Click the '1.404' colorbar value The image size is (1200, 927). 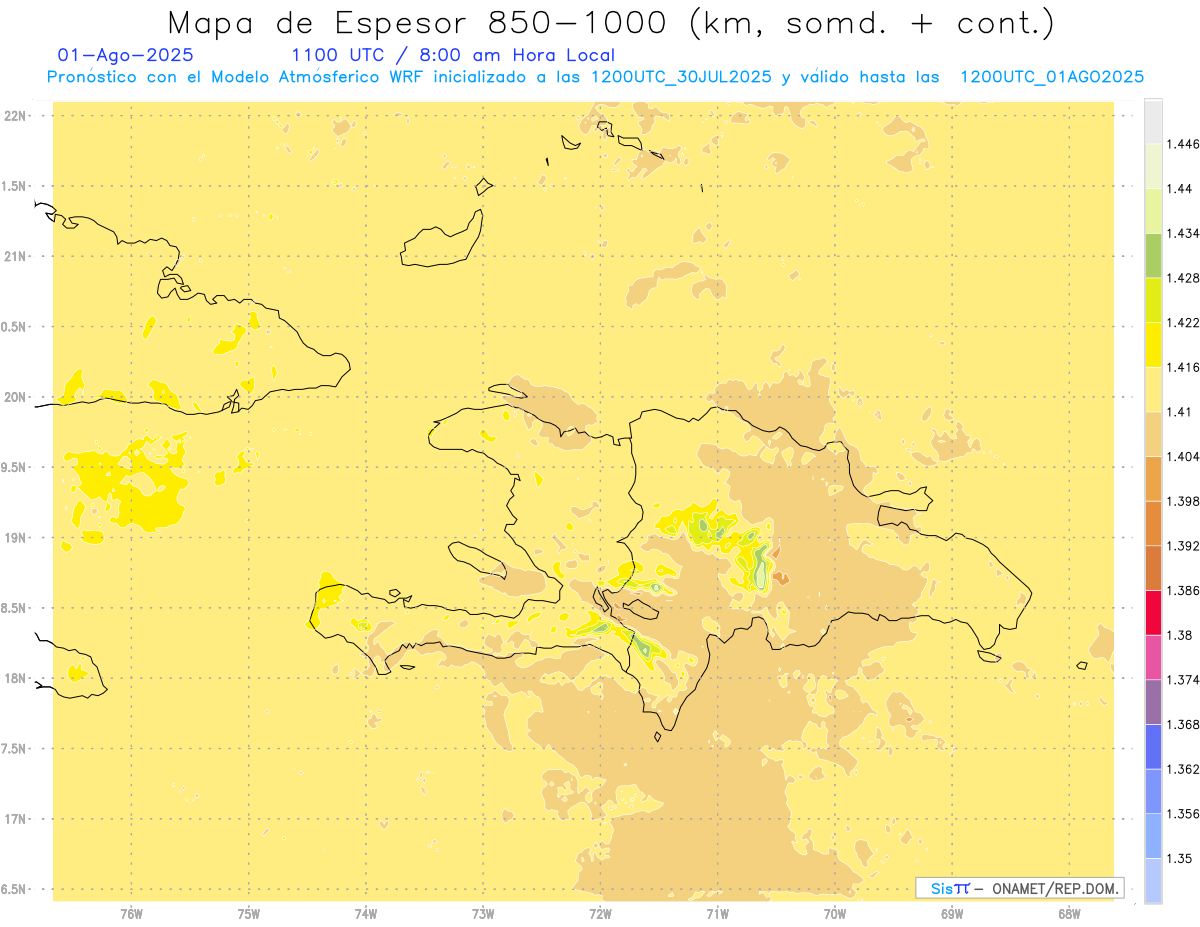[1183, 457]
